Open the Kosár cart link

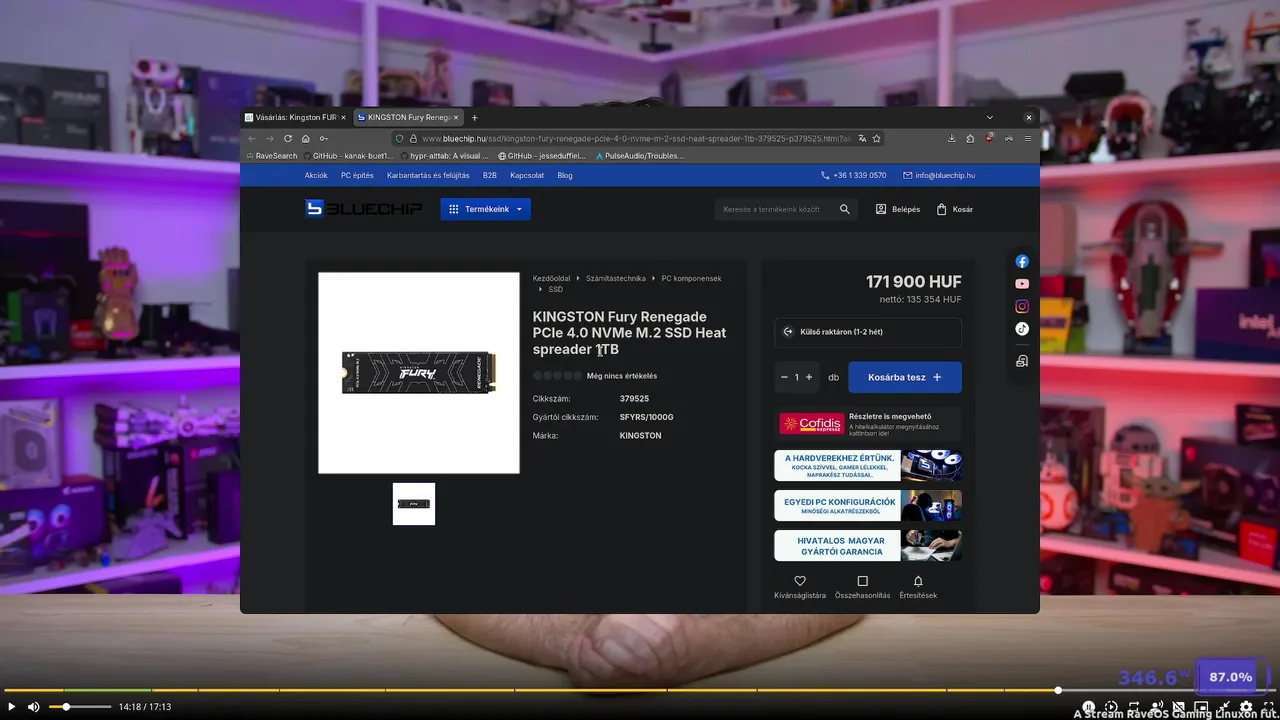click(955, 209)
